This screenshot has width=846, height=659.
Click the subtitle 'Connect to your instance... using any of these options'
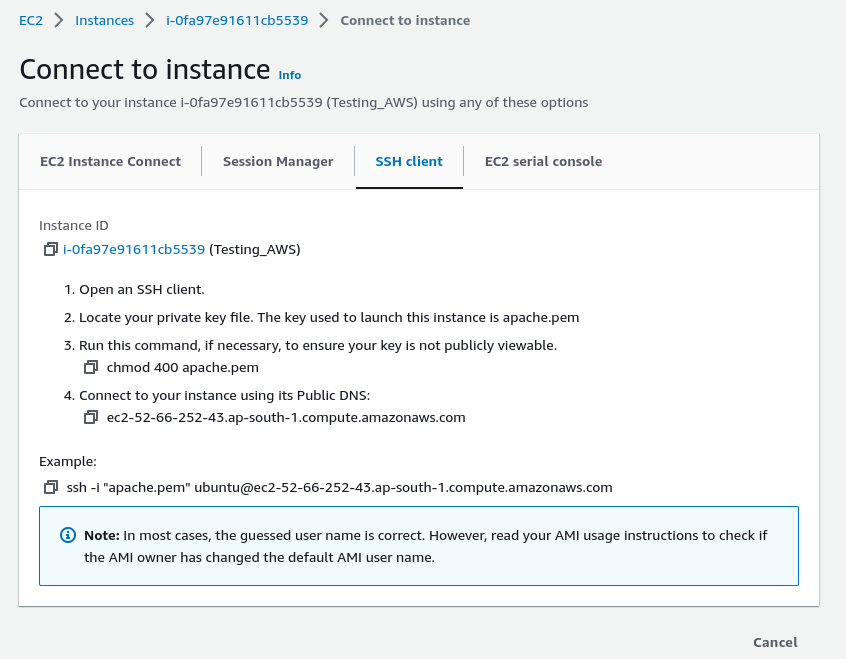304,103
